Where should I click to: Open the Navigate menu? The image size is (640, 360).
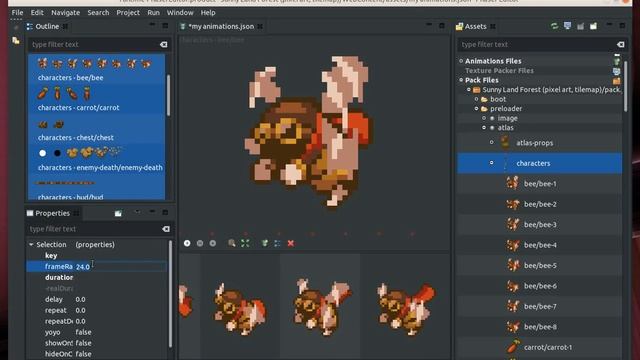(65, 13)
